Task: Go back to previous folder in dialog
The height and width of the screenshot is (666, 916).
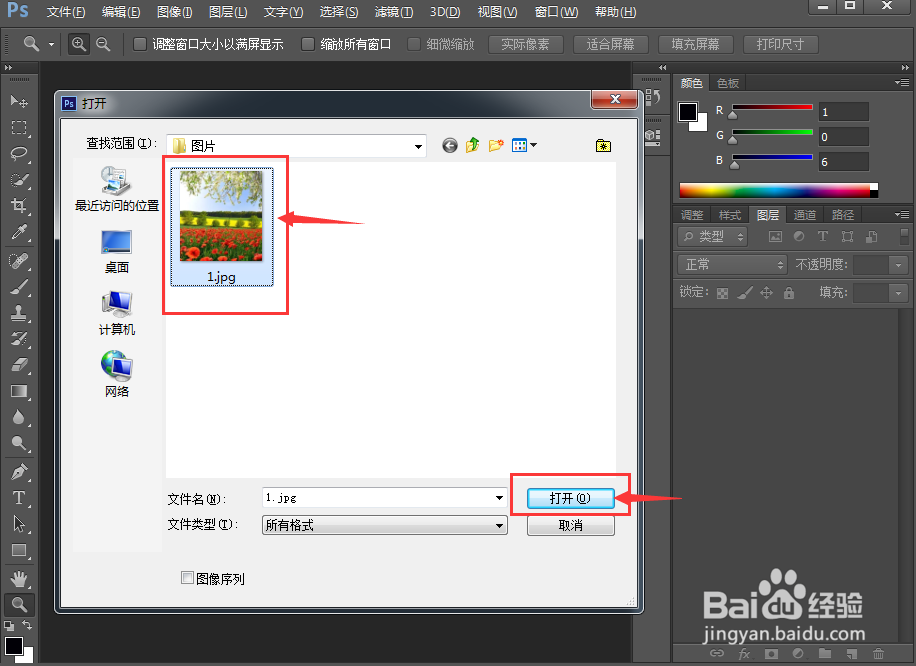Action: [x=449, y=145]
